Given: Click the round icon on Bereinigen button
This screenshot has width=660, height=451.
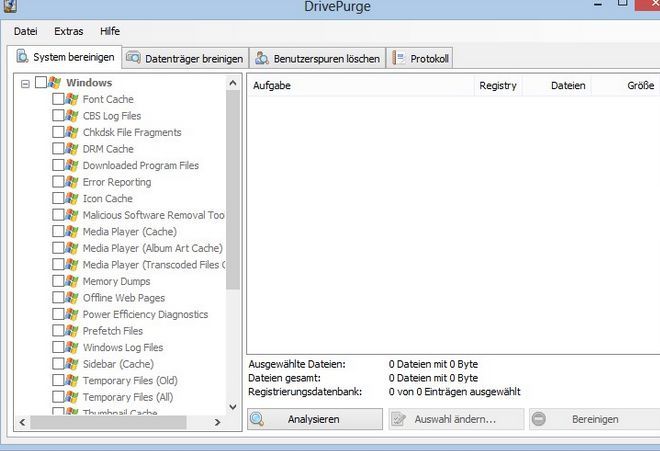Looking at the screenshot, I should coord(539,419).
